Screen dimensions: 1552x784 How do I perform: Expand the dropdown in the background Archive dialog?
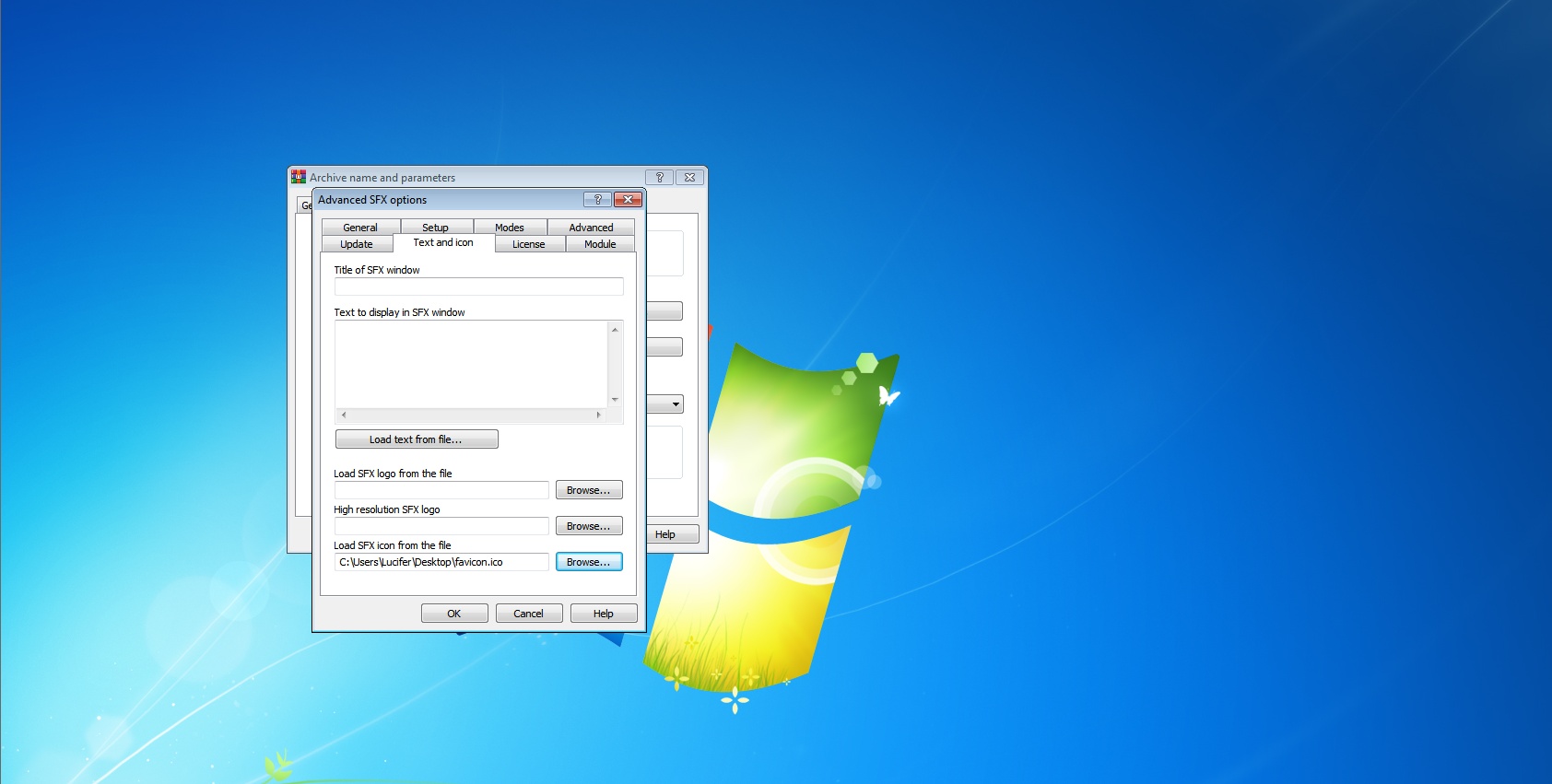tap(676, 404)
